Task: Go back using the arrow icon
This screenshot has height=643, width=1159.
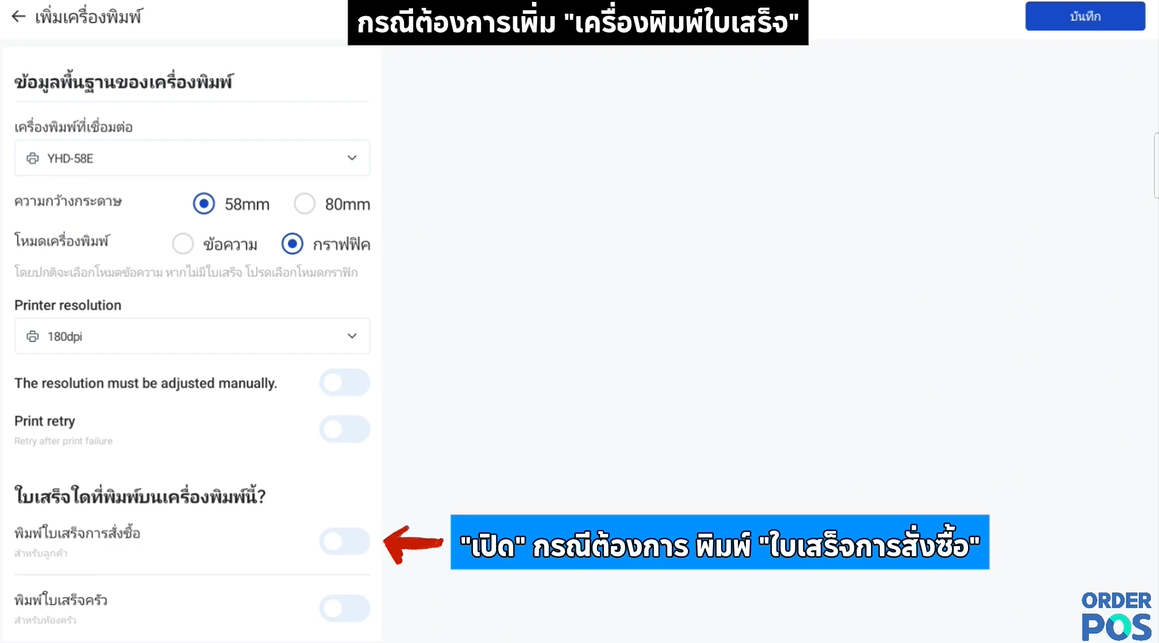Action: (18, 16)
